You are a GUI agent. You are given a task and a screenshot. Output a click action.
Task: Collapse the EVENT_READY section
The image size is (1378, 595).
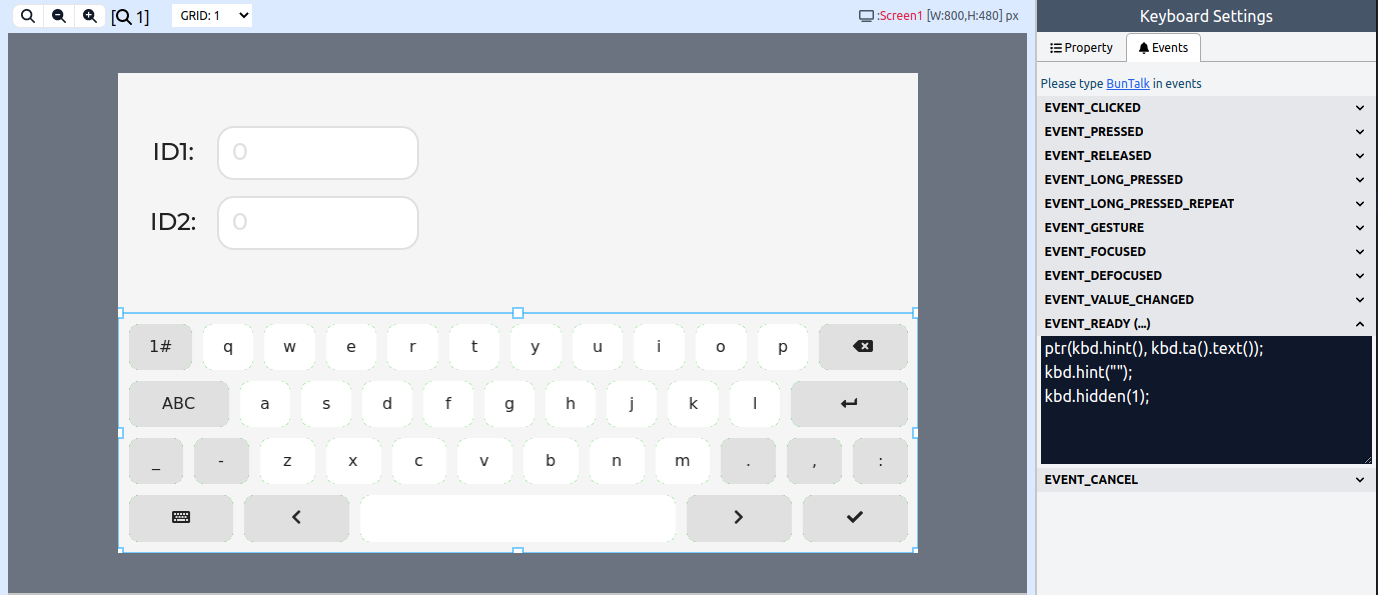(1204, 324)
